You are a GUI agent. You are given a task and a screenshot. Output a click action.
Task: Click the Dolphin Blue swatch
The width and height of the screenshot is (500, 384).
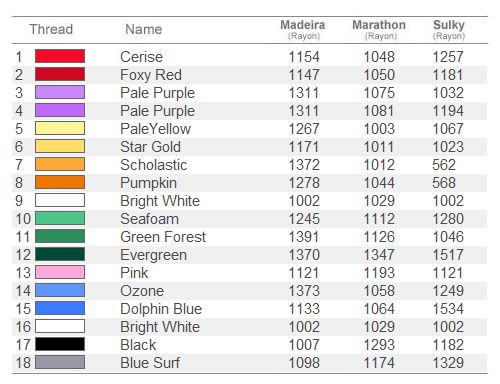60,308
